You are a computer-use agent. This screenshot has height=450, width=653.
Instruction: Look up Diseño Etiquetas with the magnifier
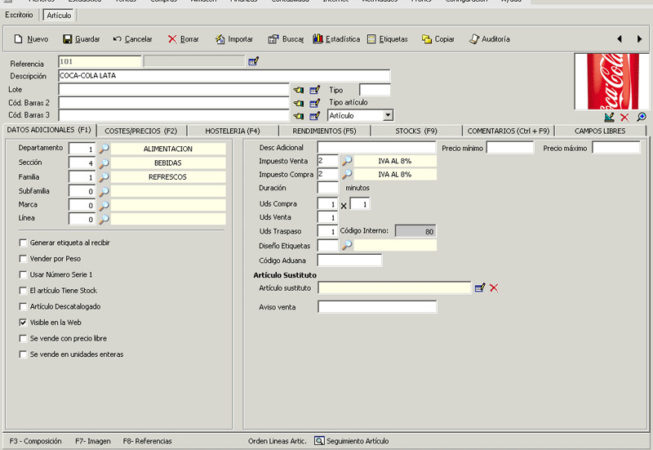click(346, 246)
